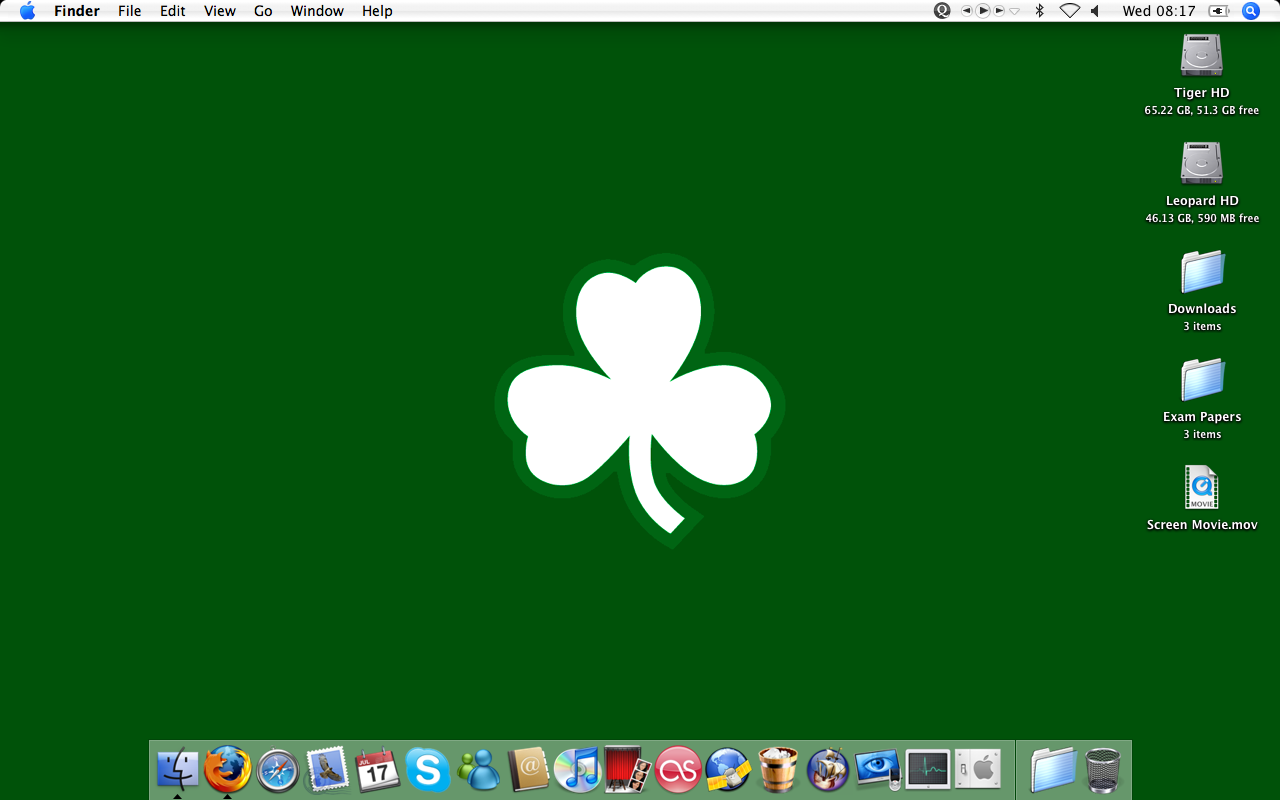1280x800 pixels.
Task: Open the folder stack in the Dock
Action: coord(1053,770)
